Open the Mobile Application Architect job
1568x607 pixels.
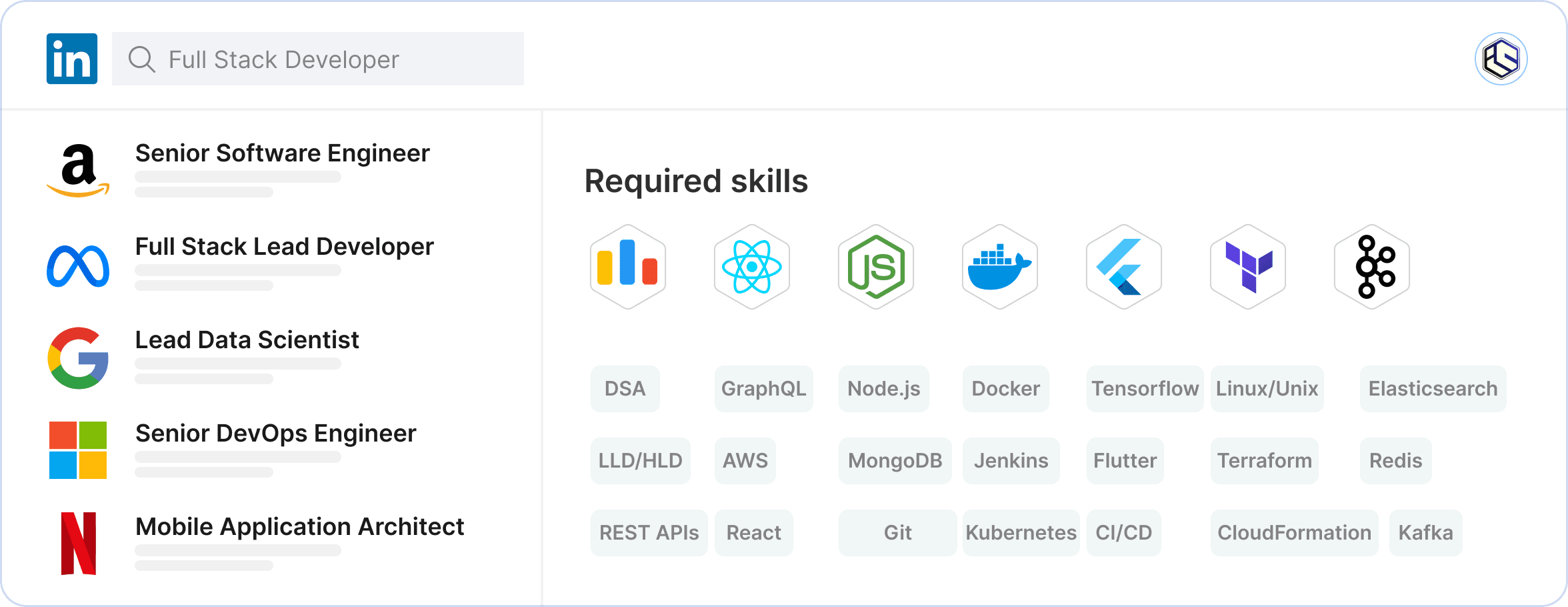click(299, 527)
